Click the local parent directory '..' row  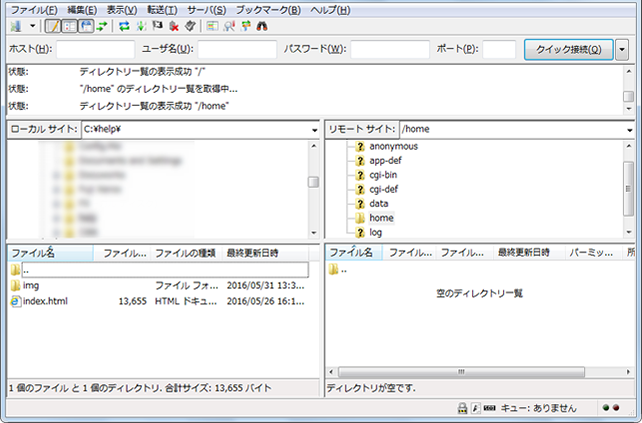coord(159,270)
